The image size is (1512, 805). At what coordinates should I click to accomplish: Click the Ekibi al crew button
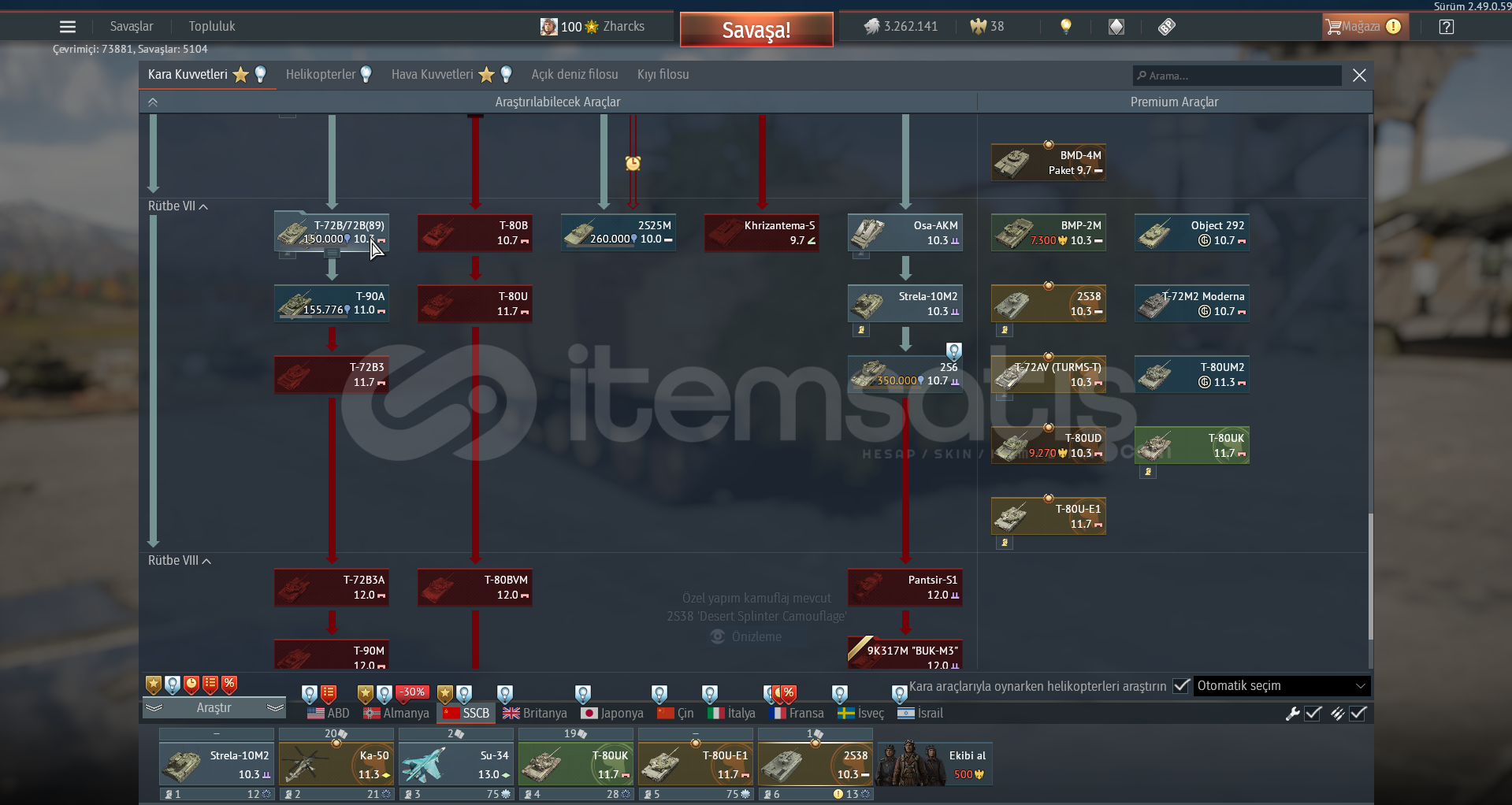tap(935, 764)
